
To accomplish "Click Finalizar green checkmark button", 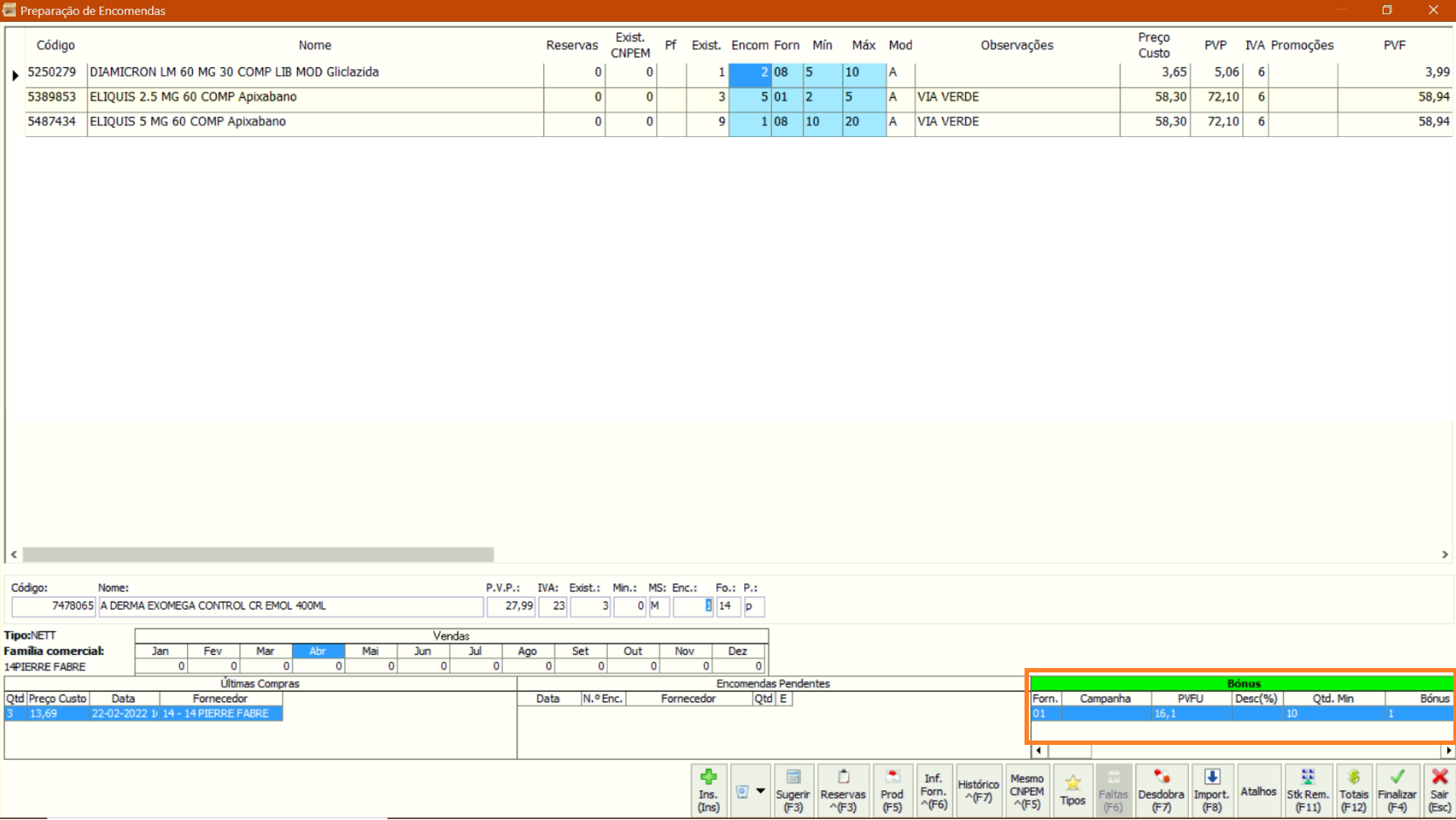I will pyautogui.click(x=1397, y=790).
